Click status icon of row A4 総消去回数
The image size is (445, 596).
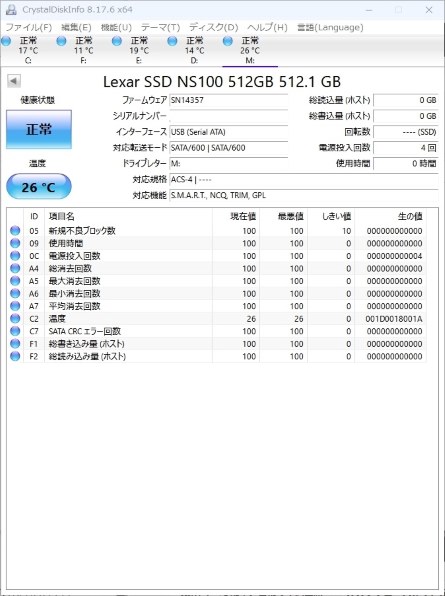point(15,268)
